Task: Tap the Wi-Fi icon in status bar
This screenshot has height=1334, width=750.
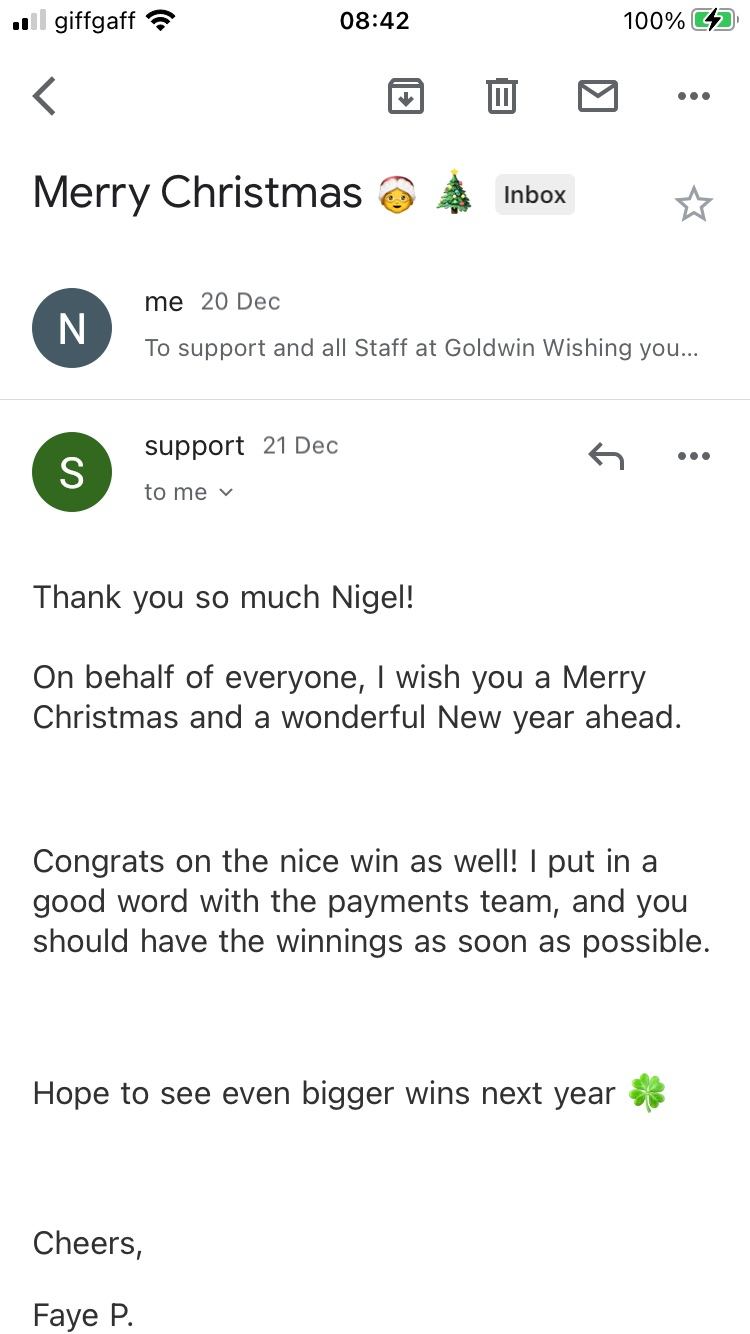Action: click(160, 20)
